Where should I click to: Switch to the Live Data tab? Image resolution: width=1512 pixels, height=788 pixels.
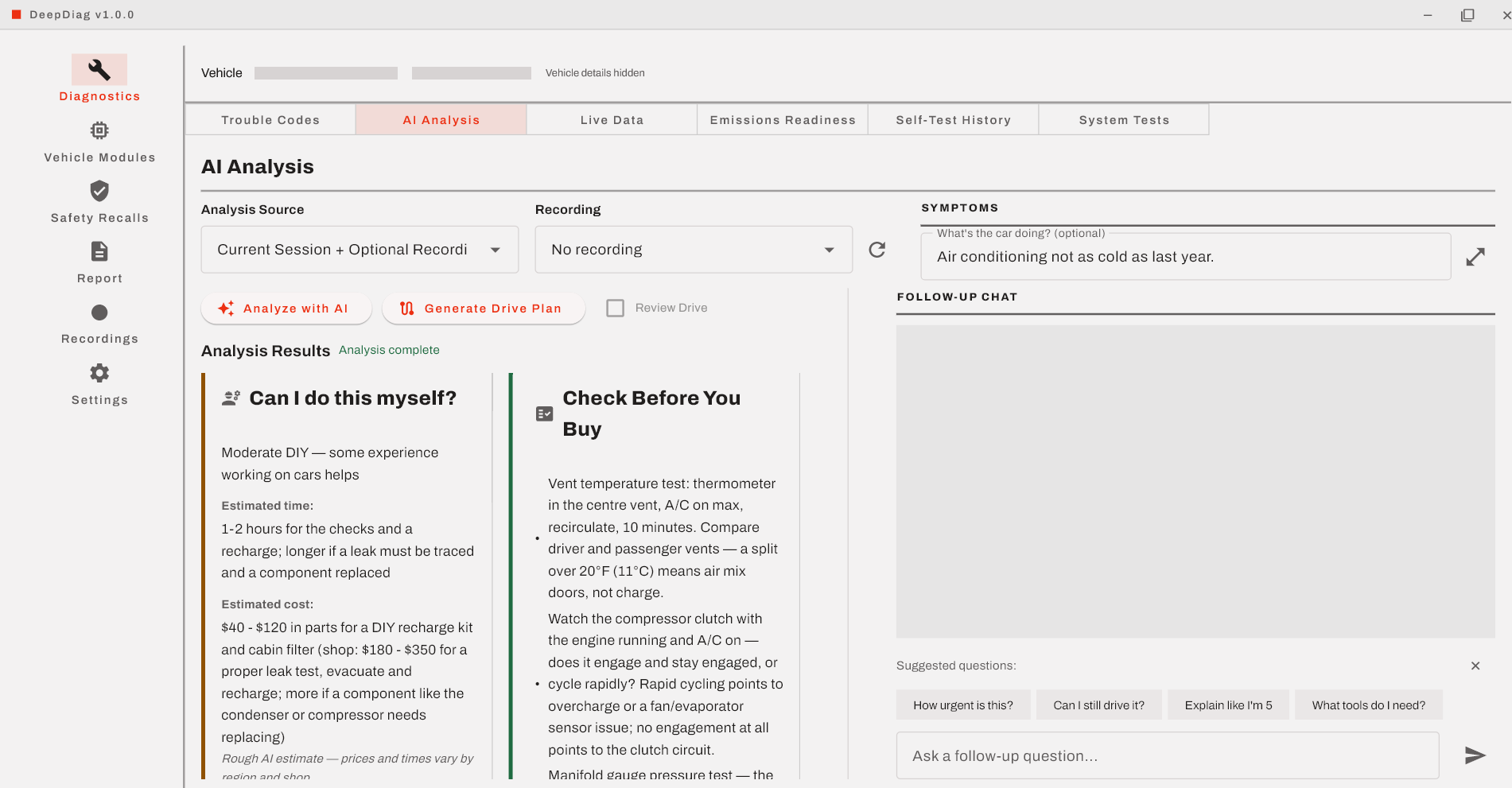[612, 120]
